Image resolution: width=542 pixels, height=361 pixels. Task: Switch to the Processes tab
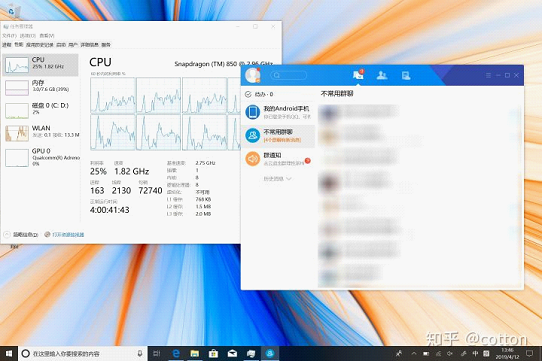(7, 45)
